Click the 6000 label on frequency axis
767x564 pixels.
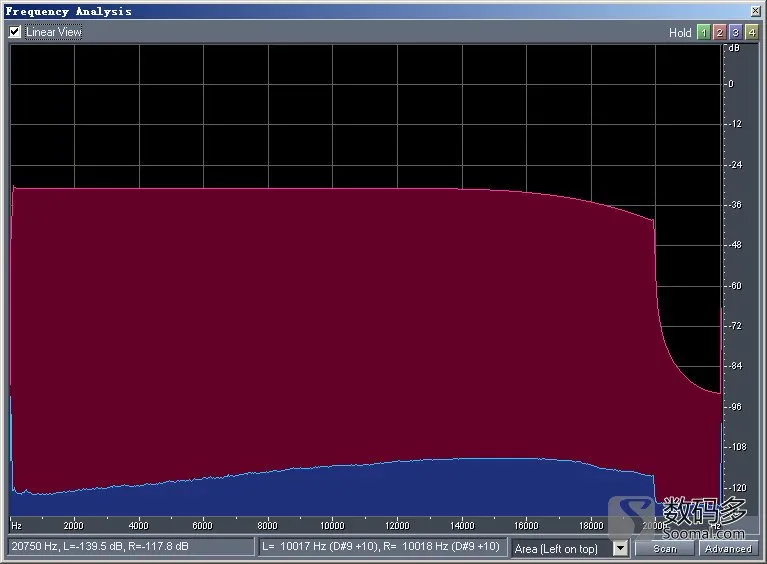pos(203,526)
